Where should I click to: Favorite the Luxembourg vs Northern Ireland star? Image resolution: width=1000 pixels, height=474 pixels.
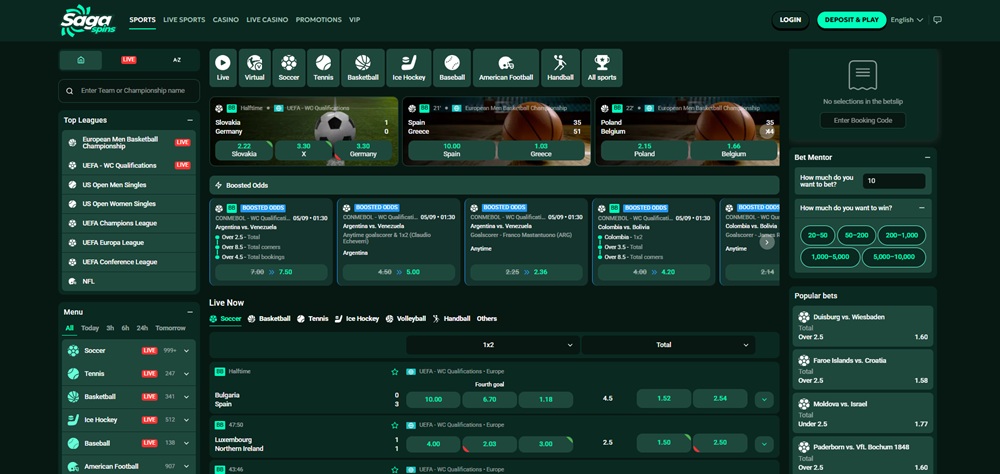click(395, 425)
